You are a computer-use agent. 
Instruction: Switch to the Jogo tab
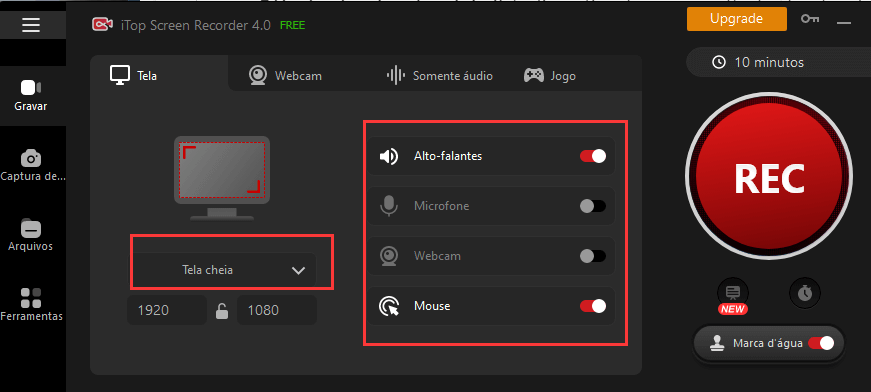click(550, 76)
